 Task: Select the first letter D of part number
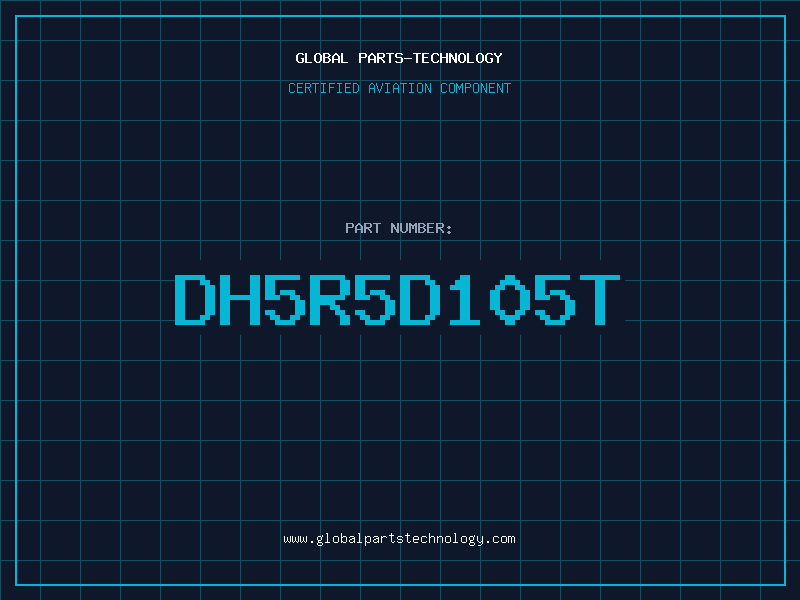(x=195, y=299)
